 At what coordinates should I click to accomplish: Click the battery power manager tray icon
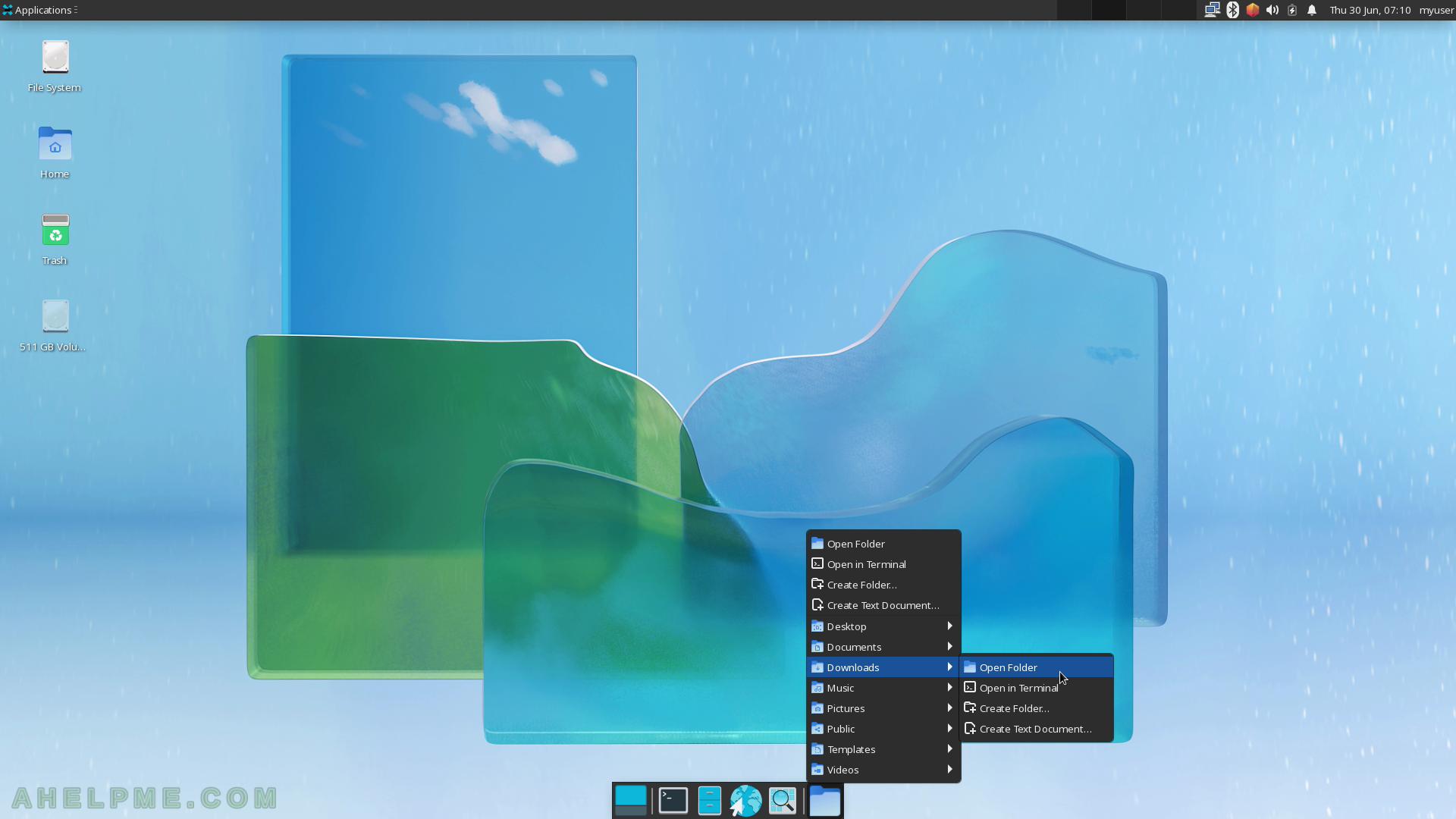(1292, 10)
